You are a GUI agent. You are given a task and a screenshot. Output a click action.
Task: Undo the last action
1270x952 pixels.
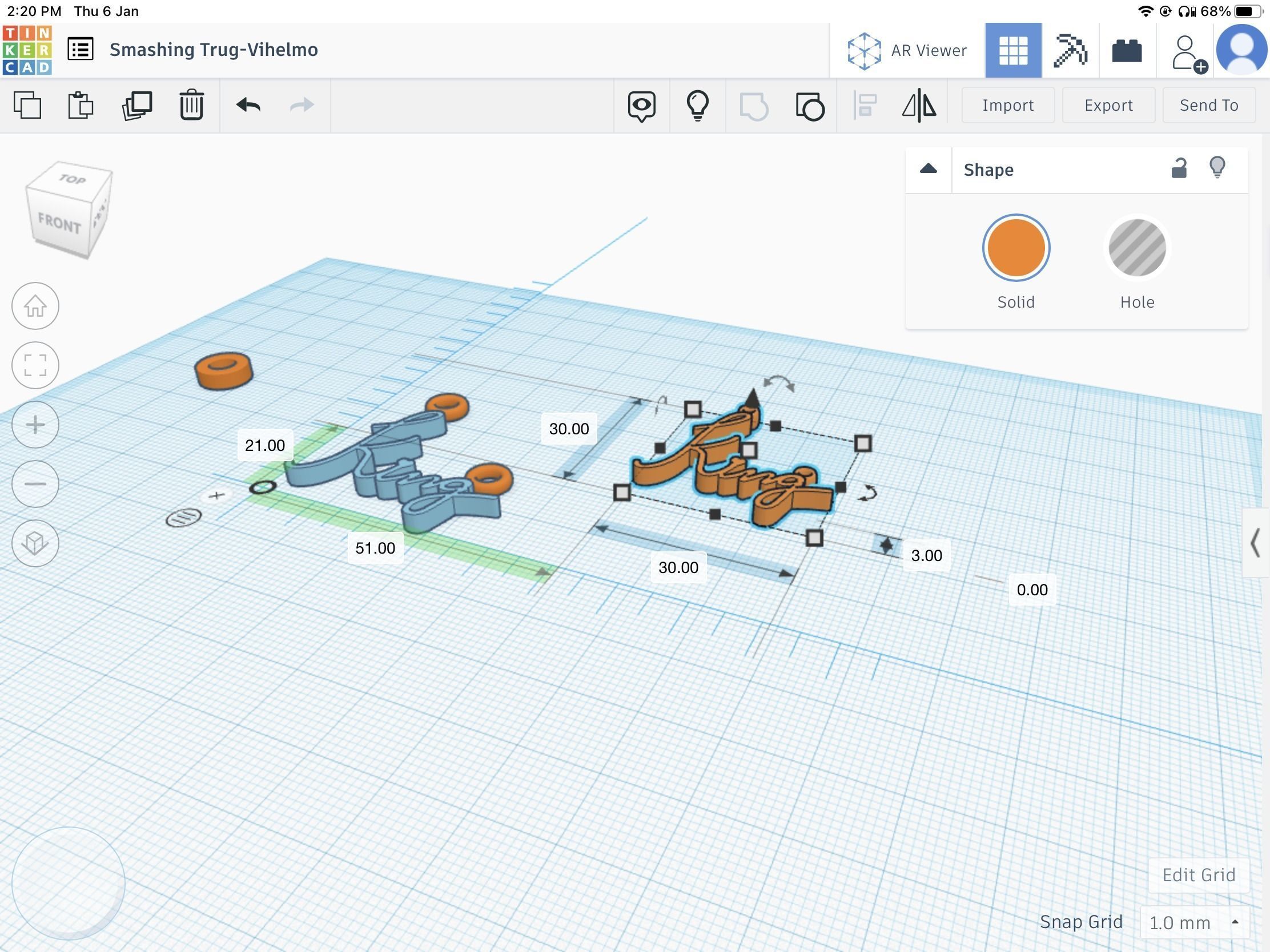(248, 105)
